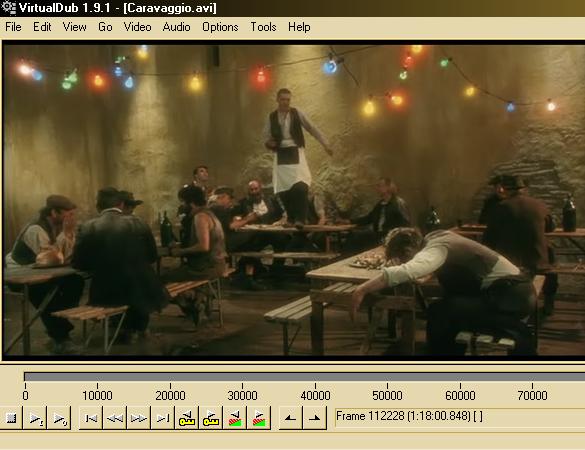Play the output video preview

(59, 418)
